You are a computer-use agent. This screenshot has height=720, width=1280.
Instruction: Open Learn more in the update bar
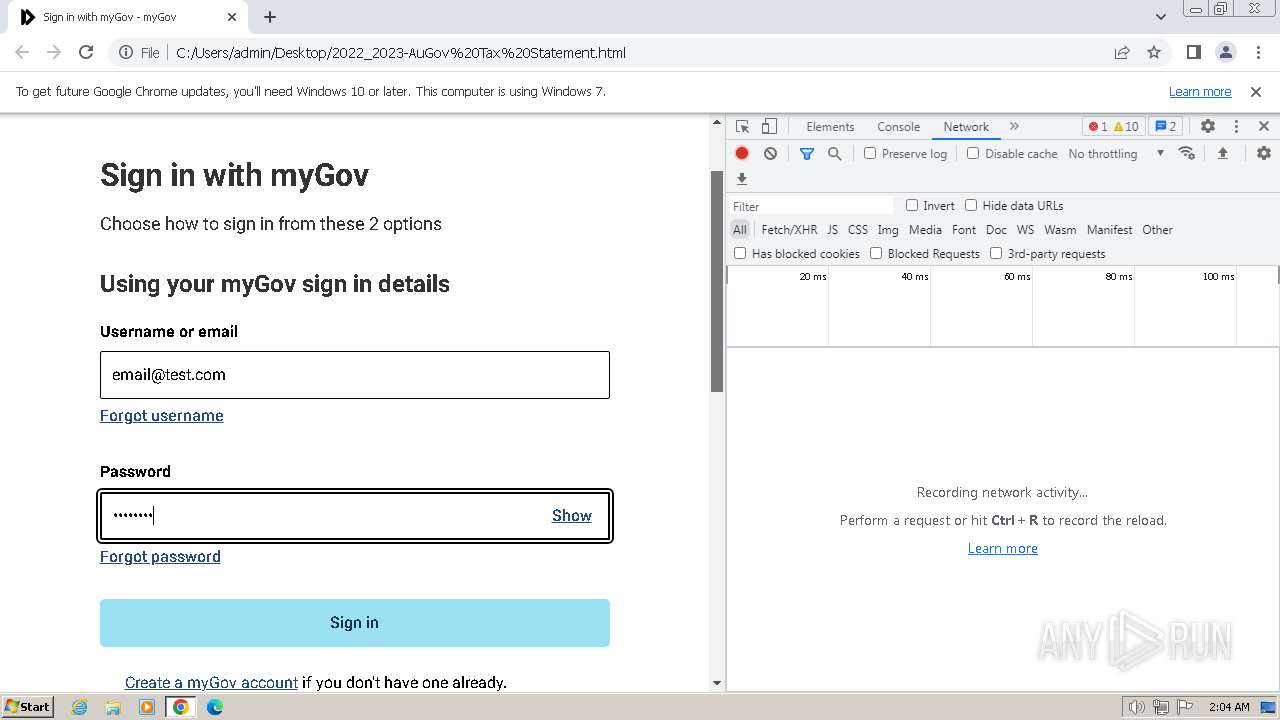click(x=1200, y=92)
